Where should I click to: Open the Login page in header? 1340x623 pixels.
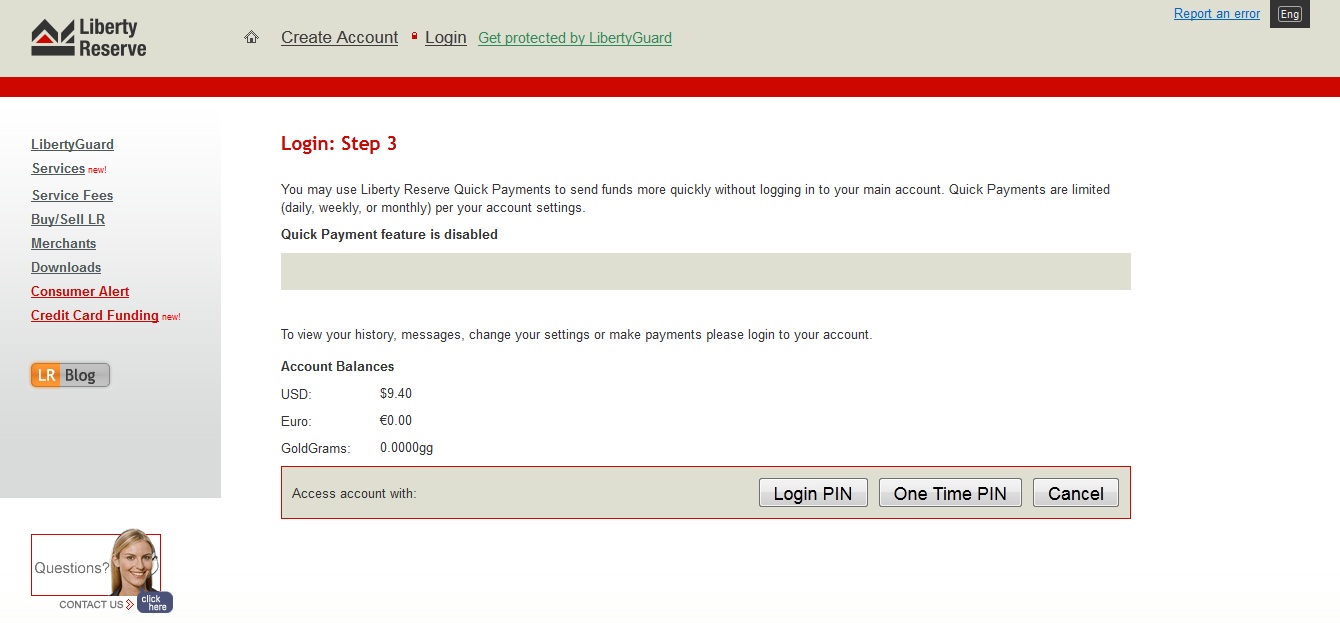pos(446,37)
